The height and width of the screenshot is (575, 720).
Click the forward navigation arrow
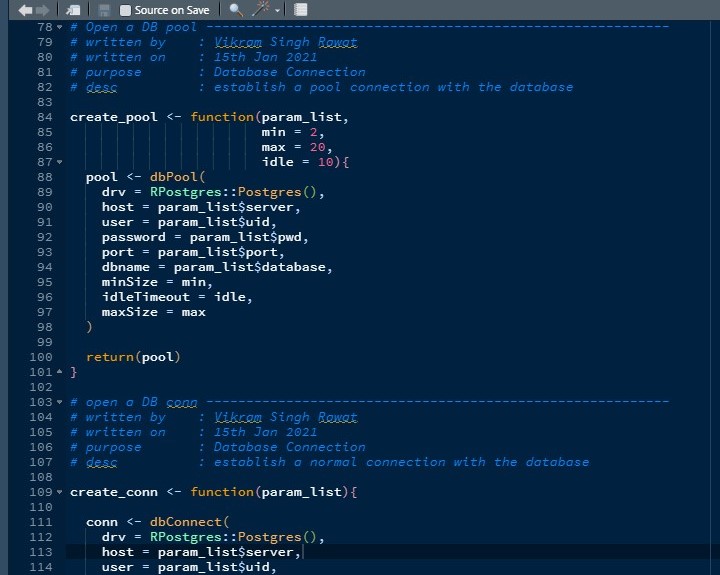point(42,9)
